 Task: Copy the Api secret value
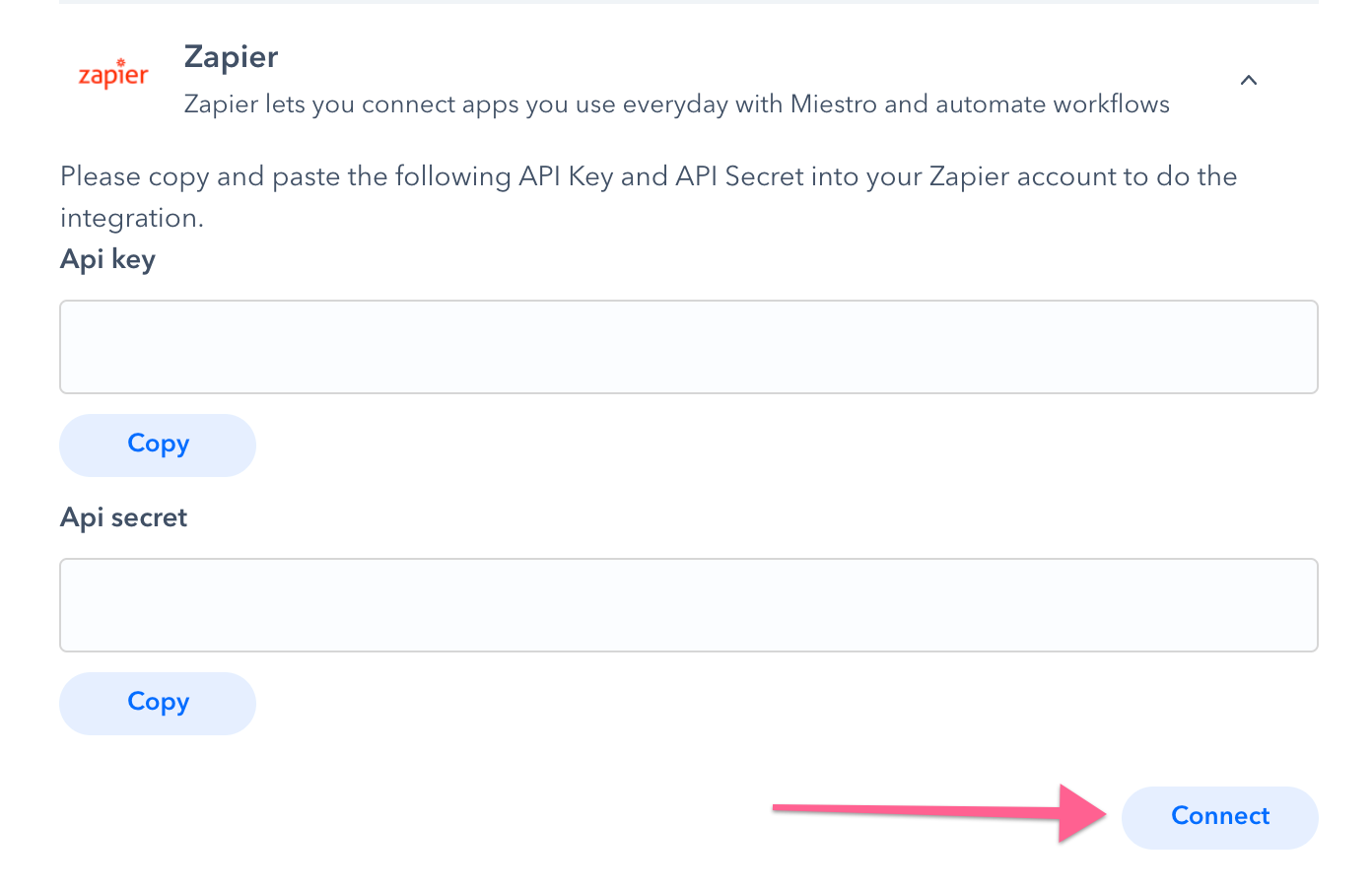[x=158, y=703]
